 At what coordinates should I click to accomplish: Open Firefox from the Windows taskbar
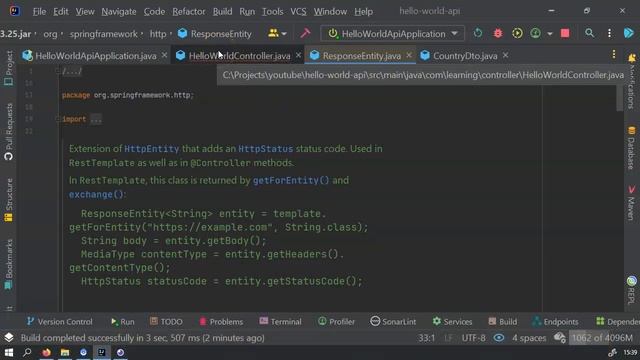[x=46, y=352]
